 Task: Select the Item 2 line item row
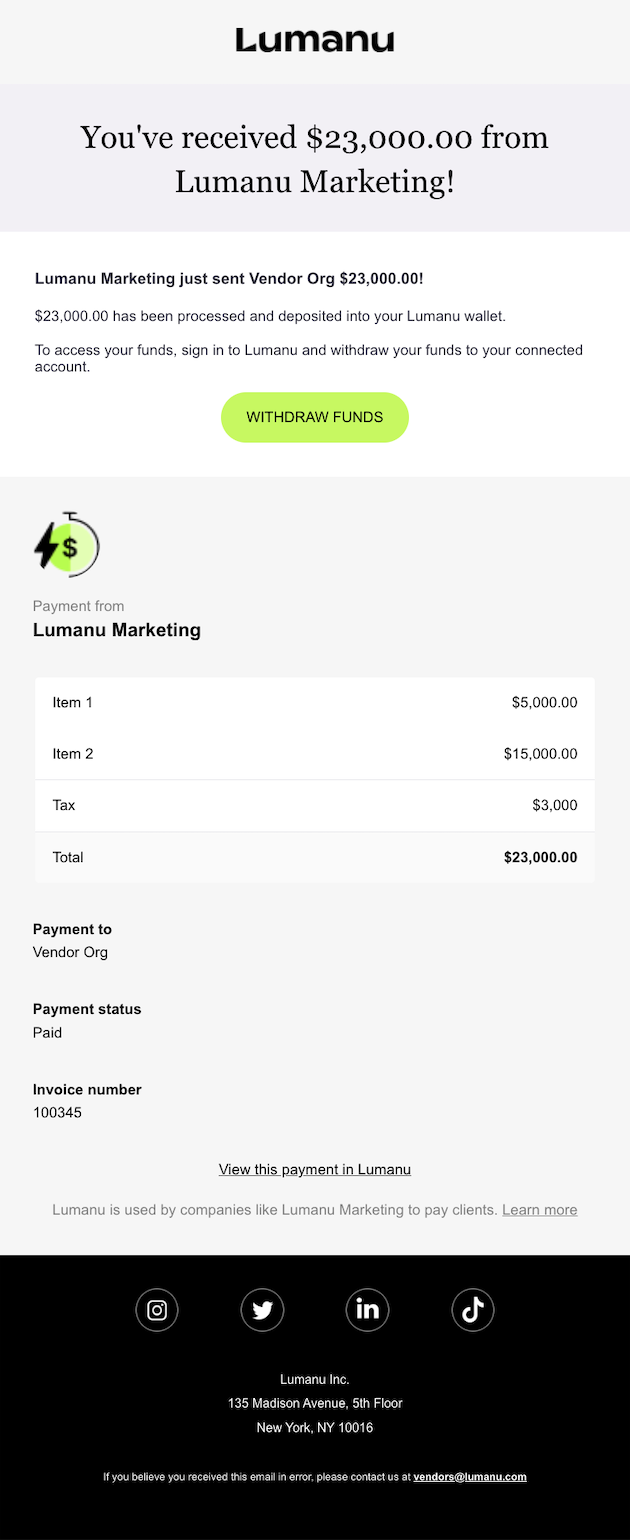315,754
